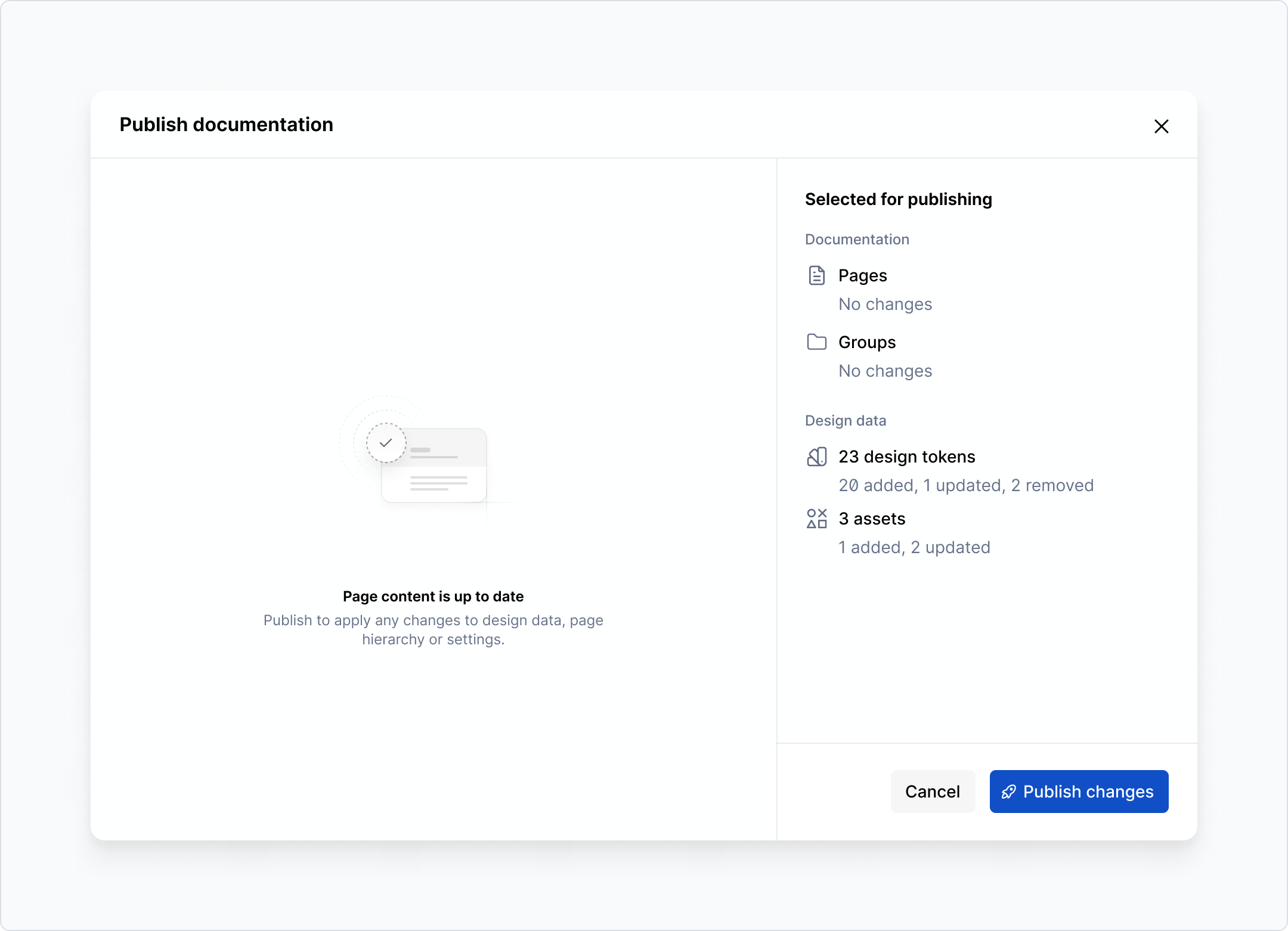1288x931 pixels.
Task: Click the No changes label under Pages
Action: coord(885,304)
